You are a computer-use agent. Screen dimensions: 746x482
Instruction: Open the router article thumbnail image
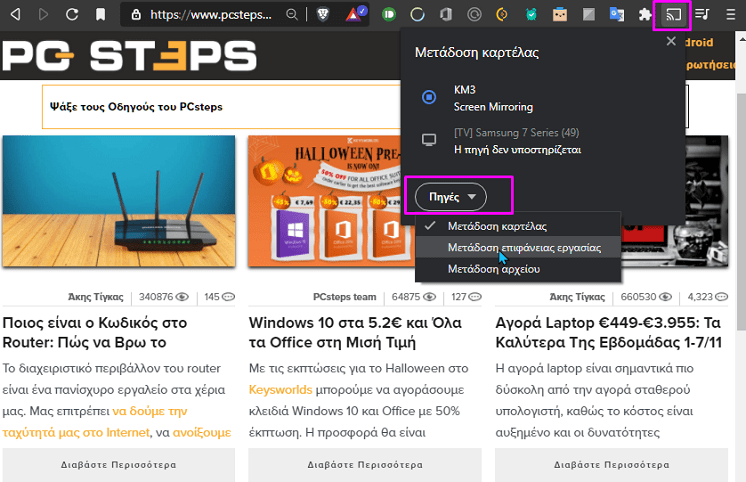click(119, 201)
